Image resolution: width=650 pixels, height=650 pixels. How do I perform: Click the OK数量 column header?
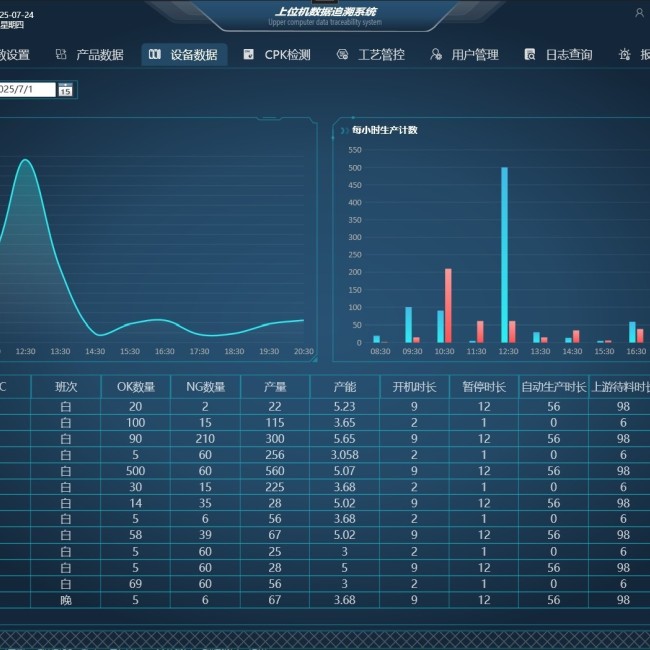pyautogui.click(x=136, y=387)
